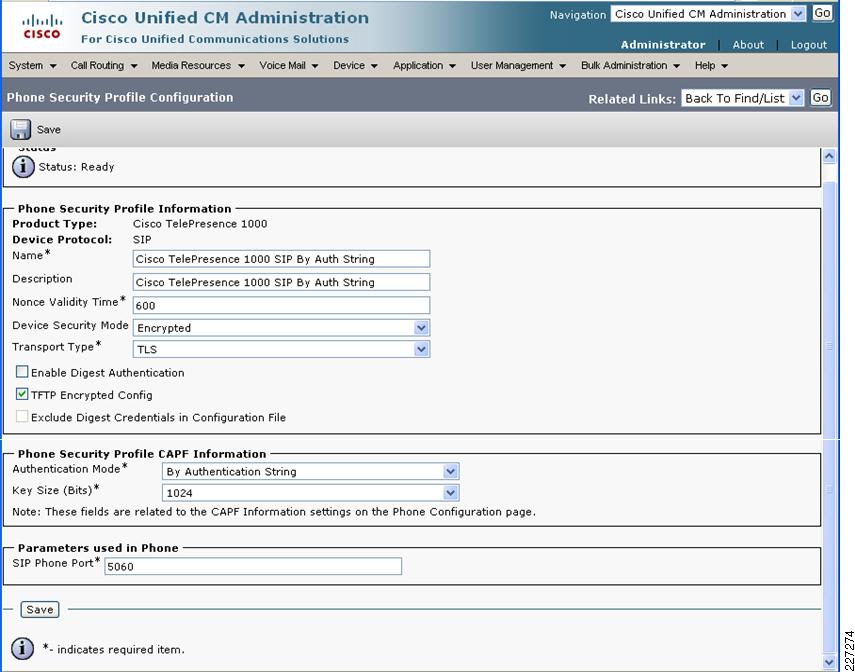This screenshot has height=672, width=855.
Task: Open the Device Security Mode dropdown
Action: pos(281,328)
